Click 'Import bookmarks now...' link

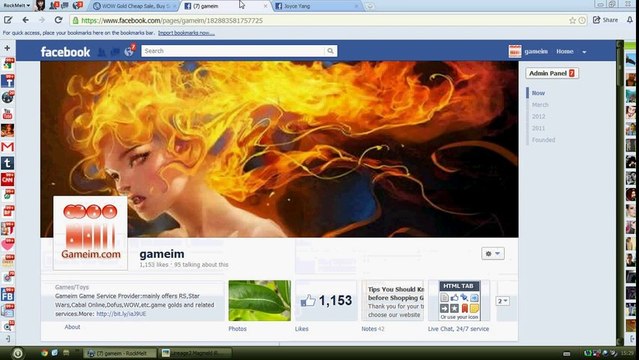tap(186, 33)
